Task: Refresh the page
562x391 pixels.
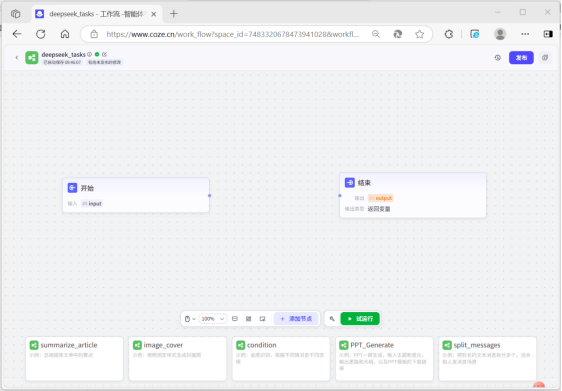Action: pyautogui.click(x=41, y=34)
